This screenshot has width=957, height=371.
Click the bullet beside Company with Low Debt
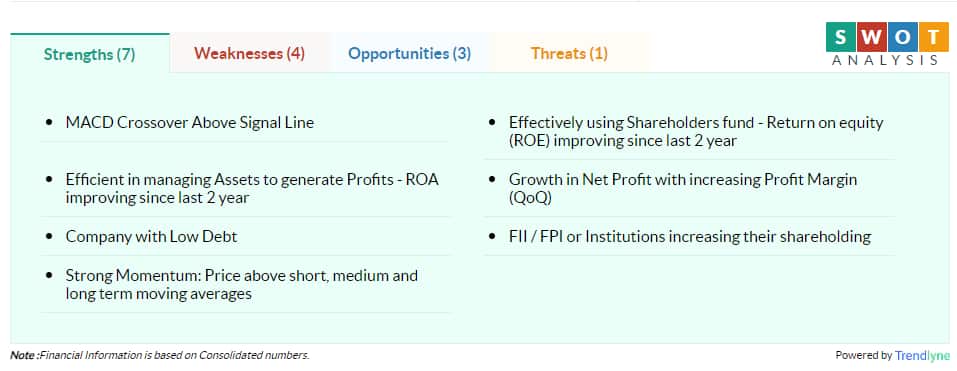point(49,237)
